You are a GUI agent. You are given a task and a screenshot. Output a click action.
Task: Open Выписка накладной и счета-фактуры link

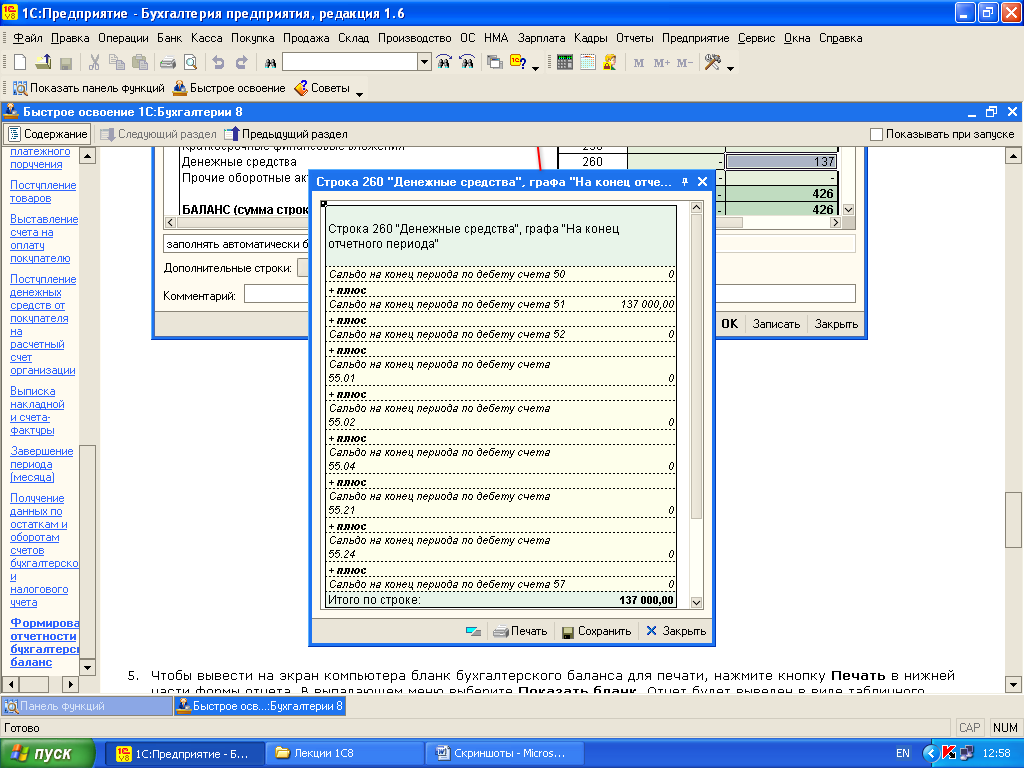pos(37,411)
